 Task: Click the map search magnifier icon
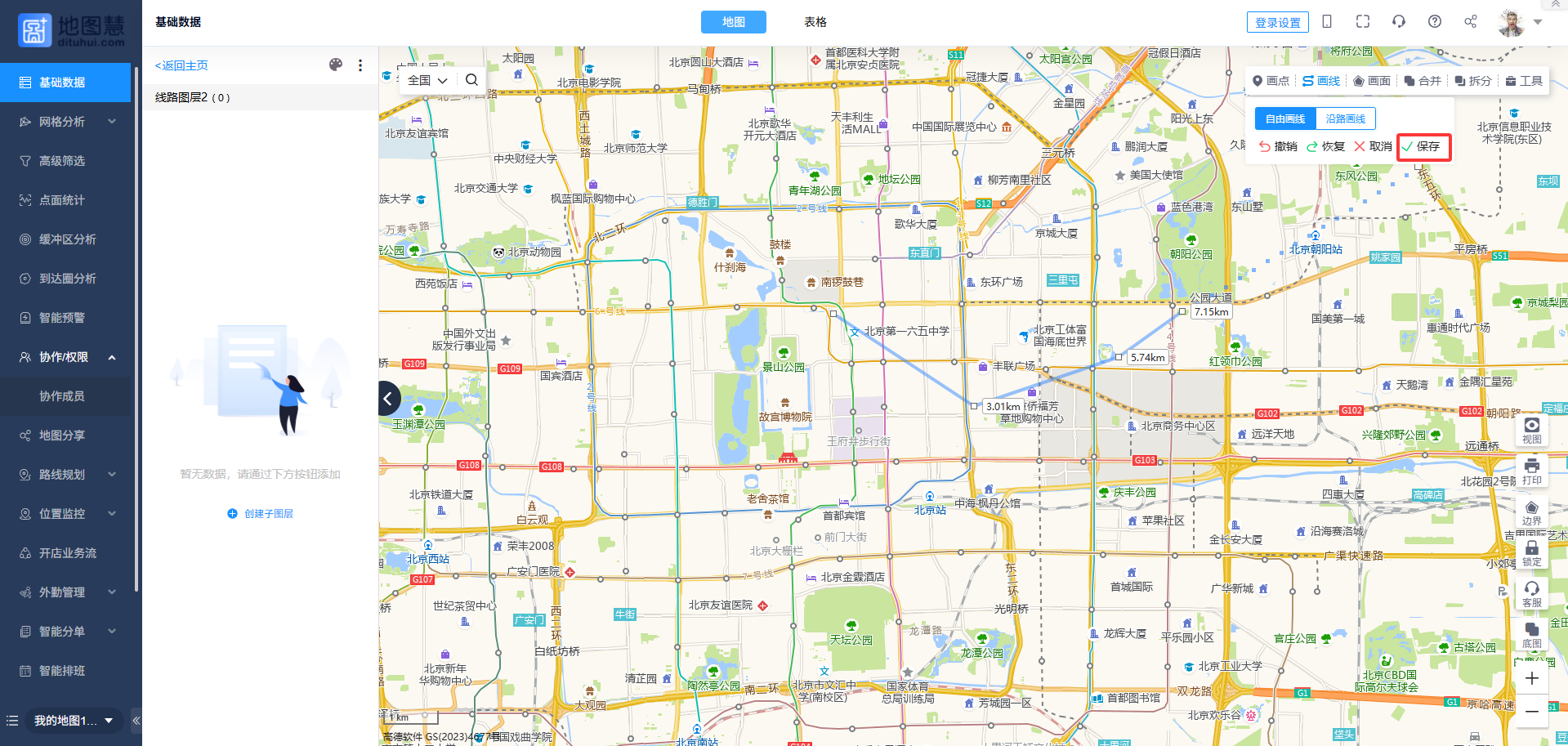pos(471,80)
